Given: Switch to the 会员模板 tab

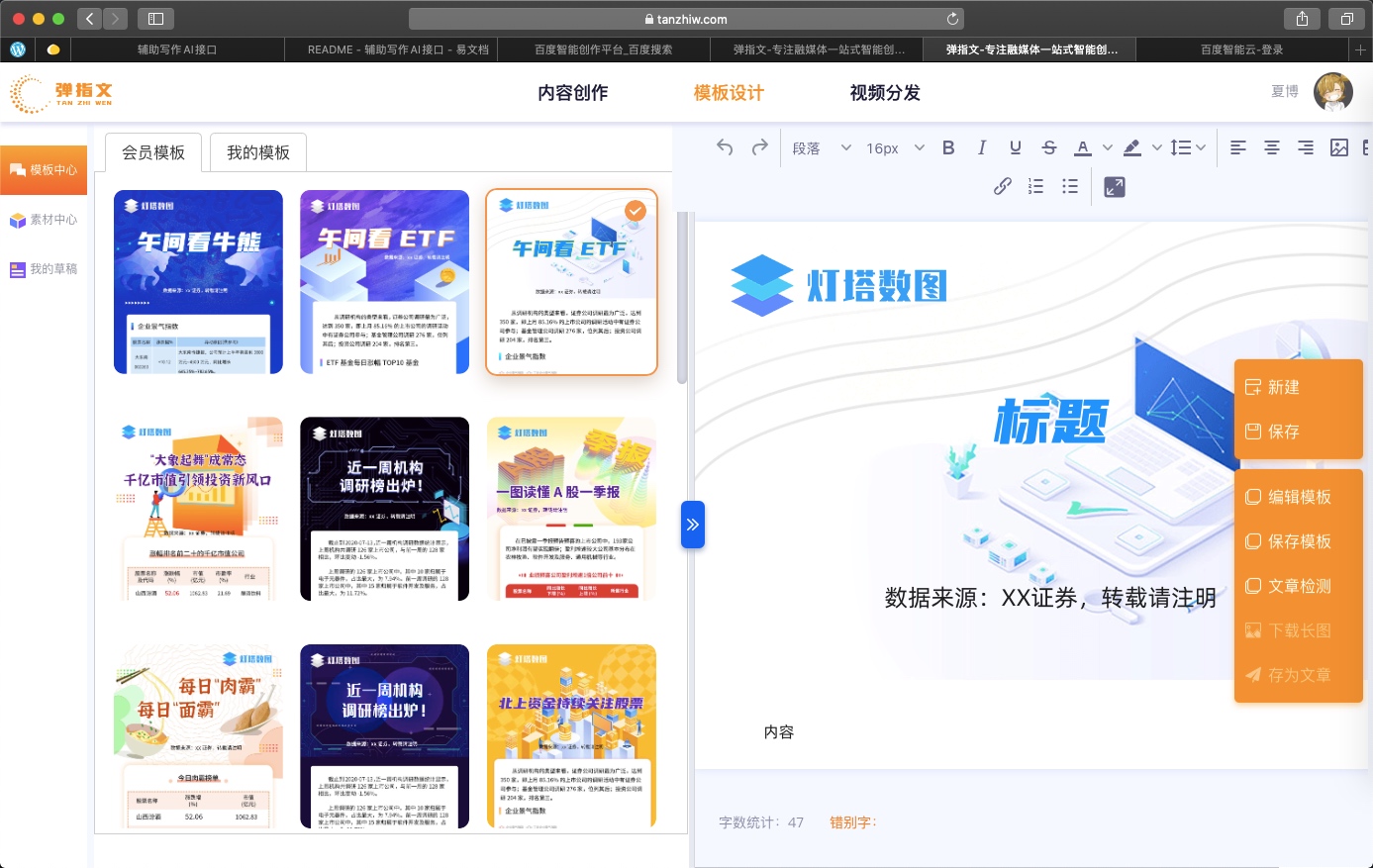Looking at the screenshot, I should coord(153,152).
